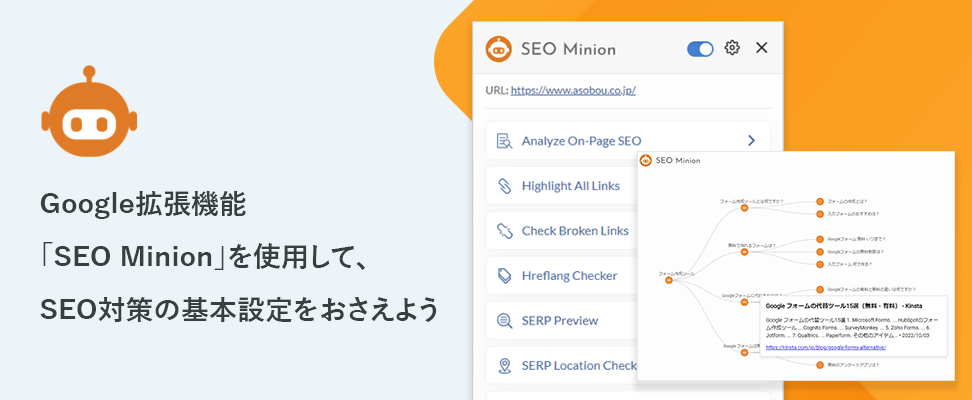Click the Analyze On-Page SEO document icon
Screen dimensions: 972x400
click(505, 141)
